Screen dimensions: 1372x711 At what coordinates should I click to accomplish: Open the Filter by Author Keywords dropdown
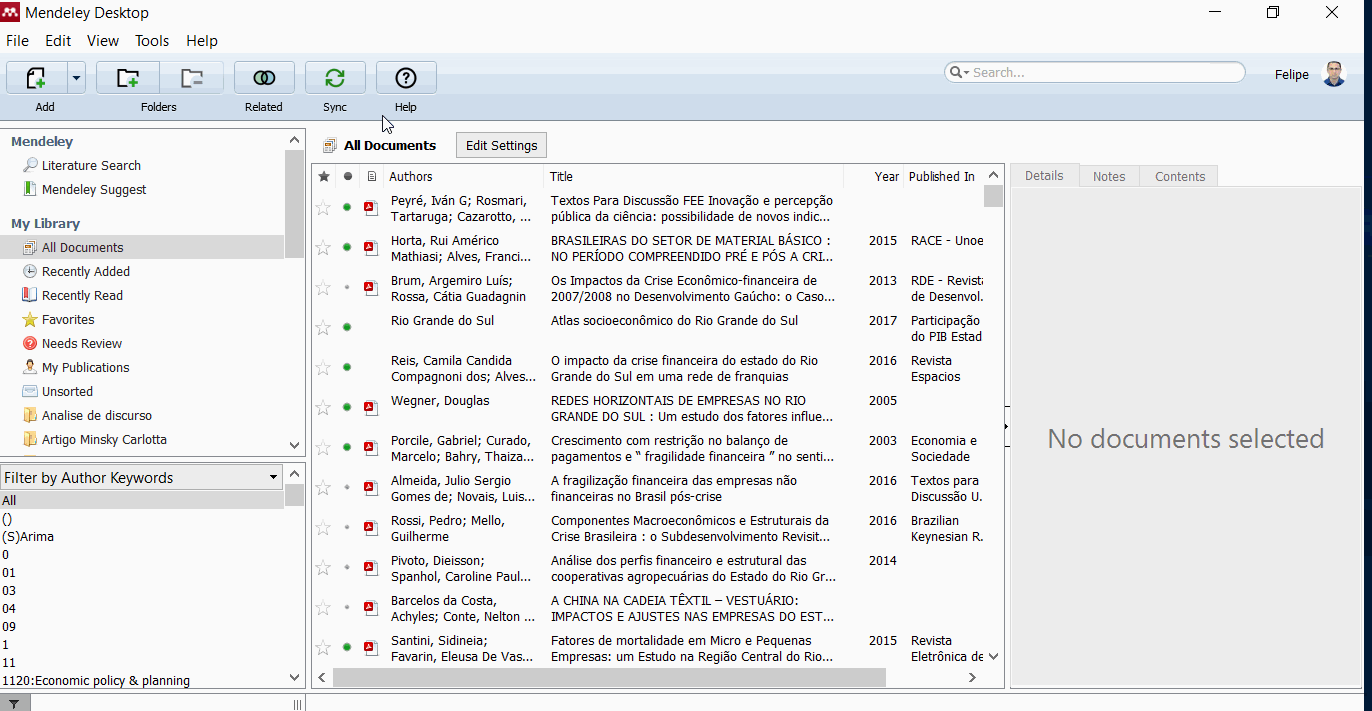tap(141, 478)
